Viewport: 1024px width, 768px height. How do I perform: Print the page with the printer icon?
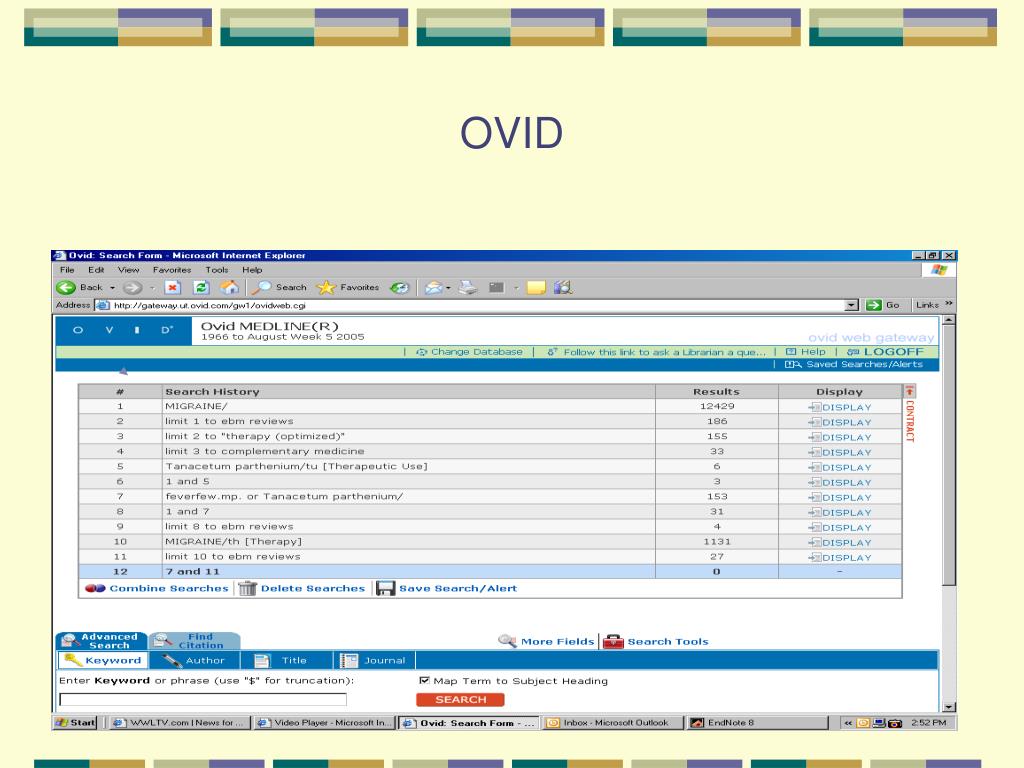[x=468, y=287]
